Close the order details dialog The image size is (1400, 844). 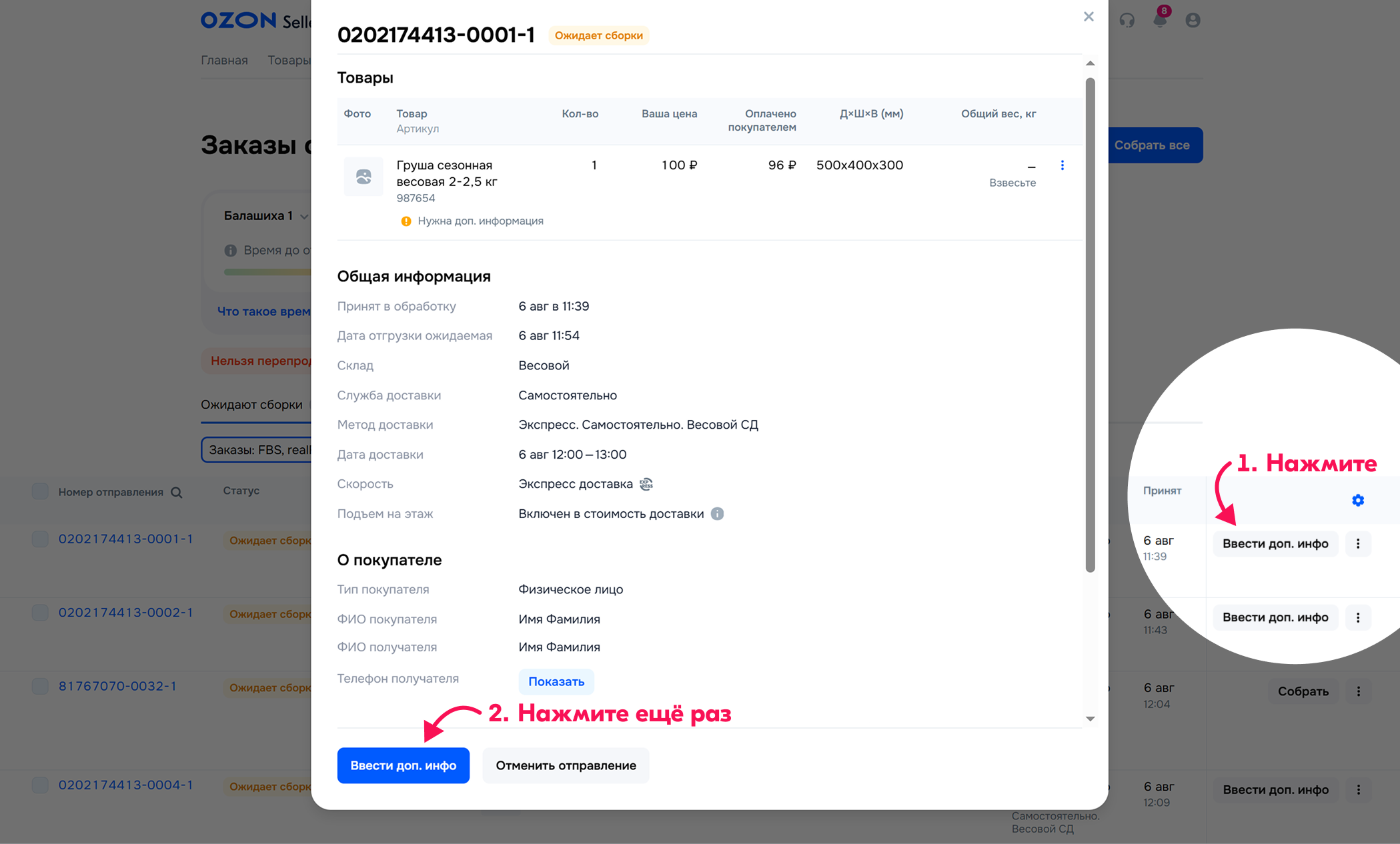pos(1089,17)
